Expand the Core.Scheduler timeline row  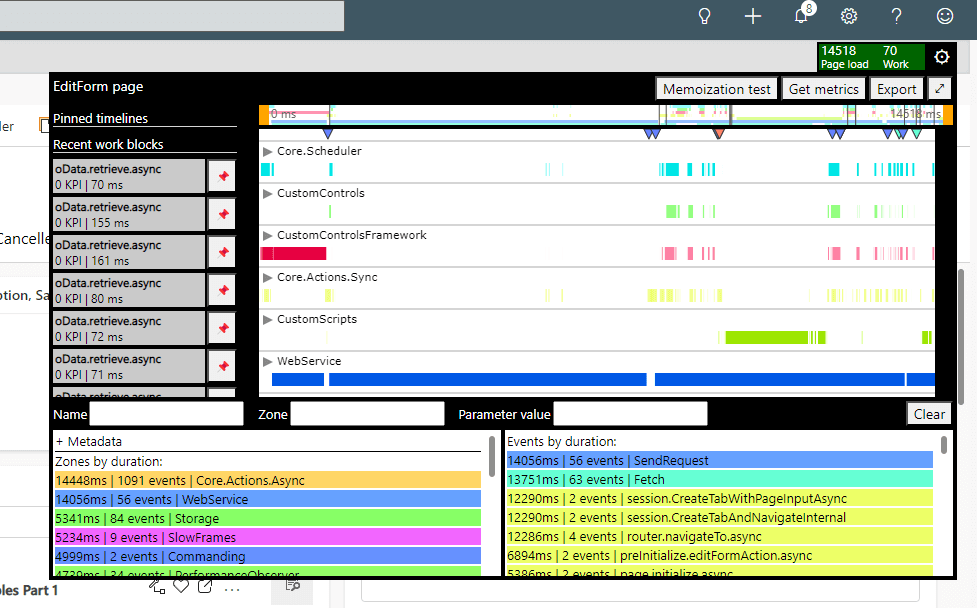coord(267,151)
